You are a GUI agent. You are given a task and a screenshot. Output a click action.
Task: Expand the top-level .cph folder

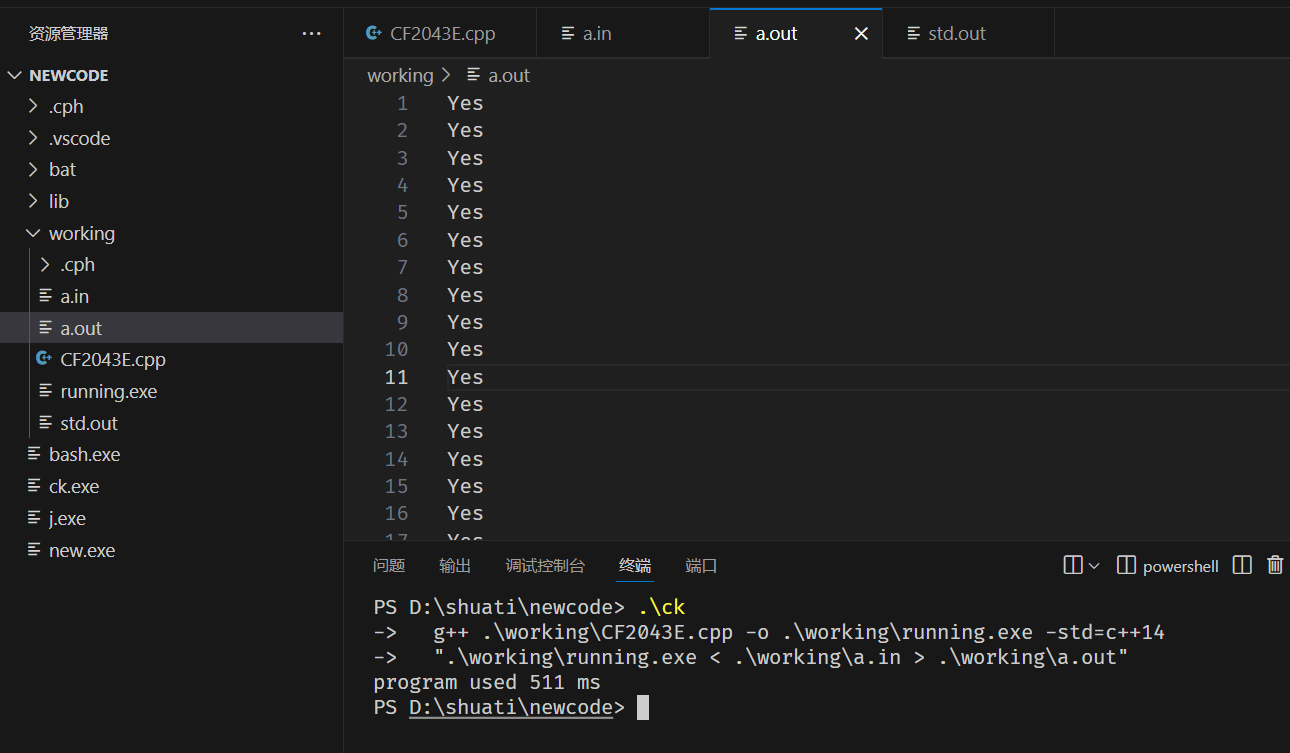coord(34,106)
